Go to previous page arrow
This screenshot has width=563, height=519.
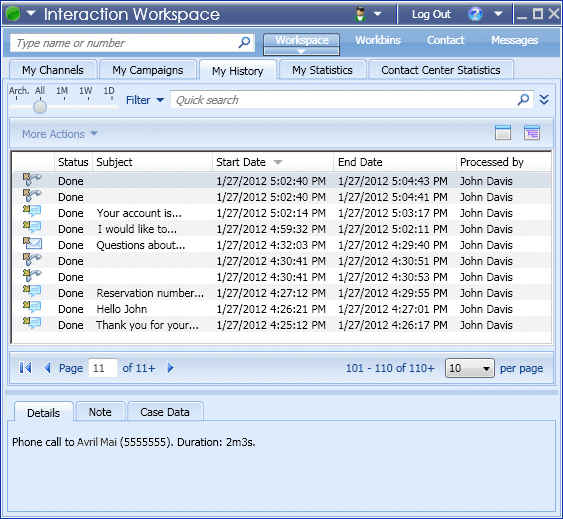[x=47, y=367]
